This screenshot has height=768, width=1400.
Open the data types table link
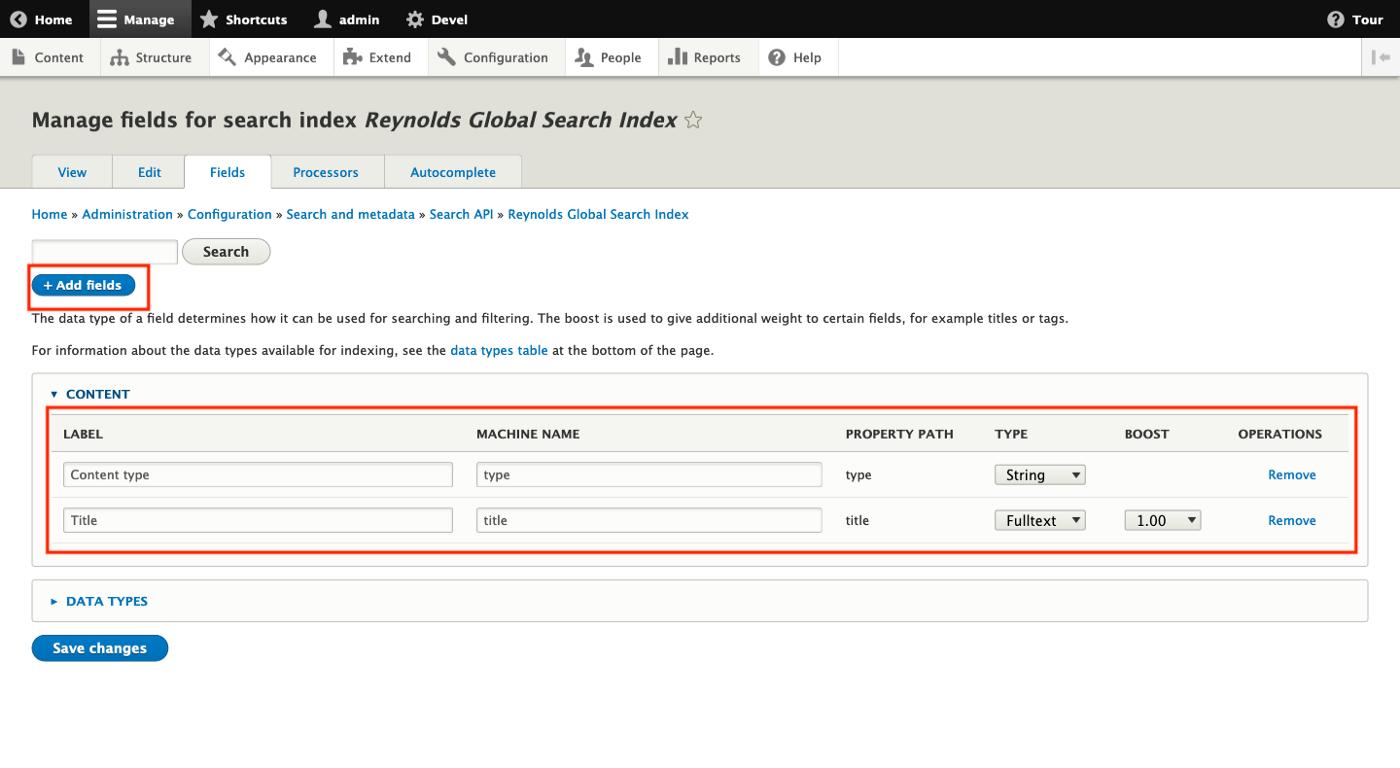click(498, 350)
